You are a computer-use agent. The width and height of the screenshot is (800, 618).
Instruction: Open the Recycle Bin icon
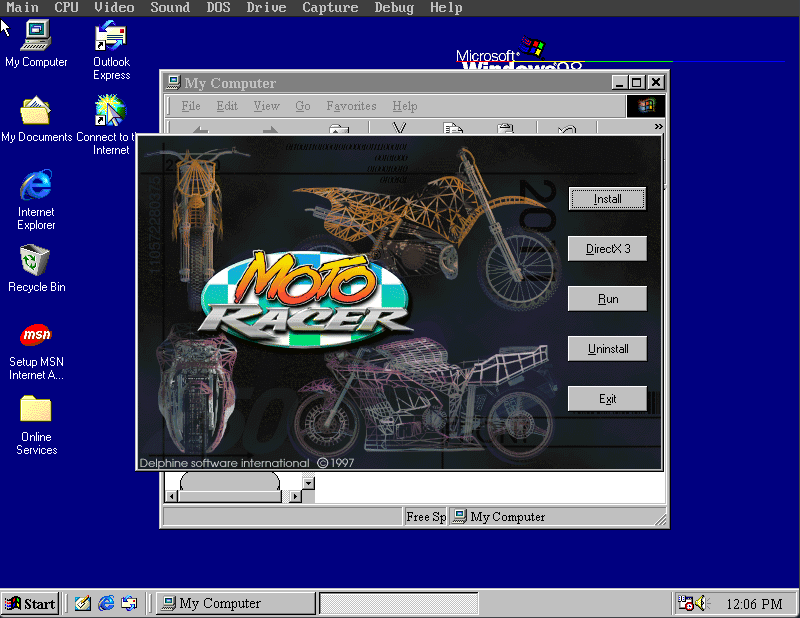[x=36, y=268]
